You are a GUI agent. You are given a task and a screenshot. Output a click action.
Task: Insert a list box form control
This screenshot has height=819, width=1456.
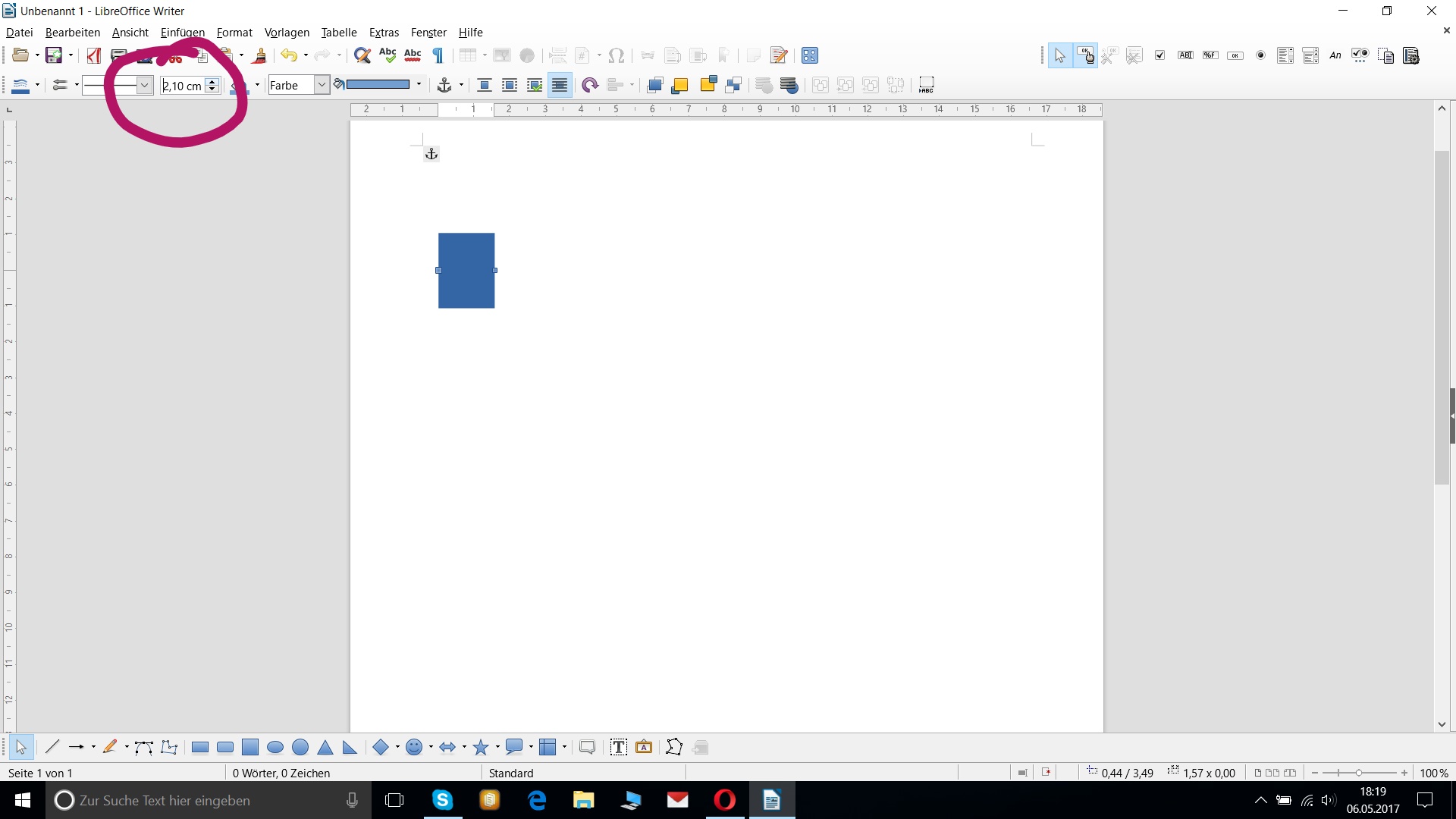click(x=1285, y=55)
